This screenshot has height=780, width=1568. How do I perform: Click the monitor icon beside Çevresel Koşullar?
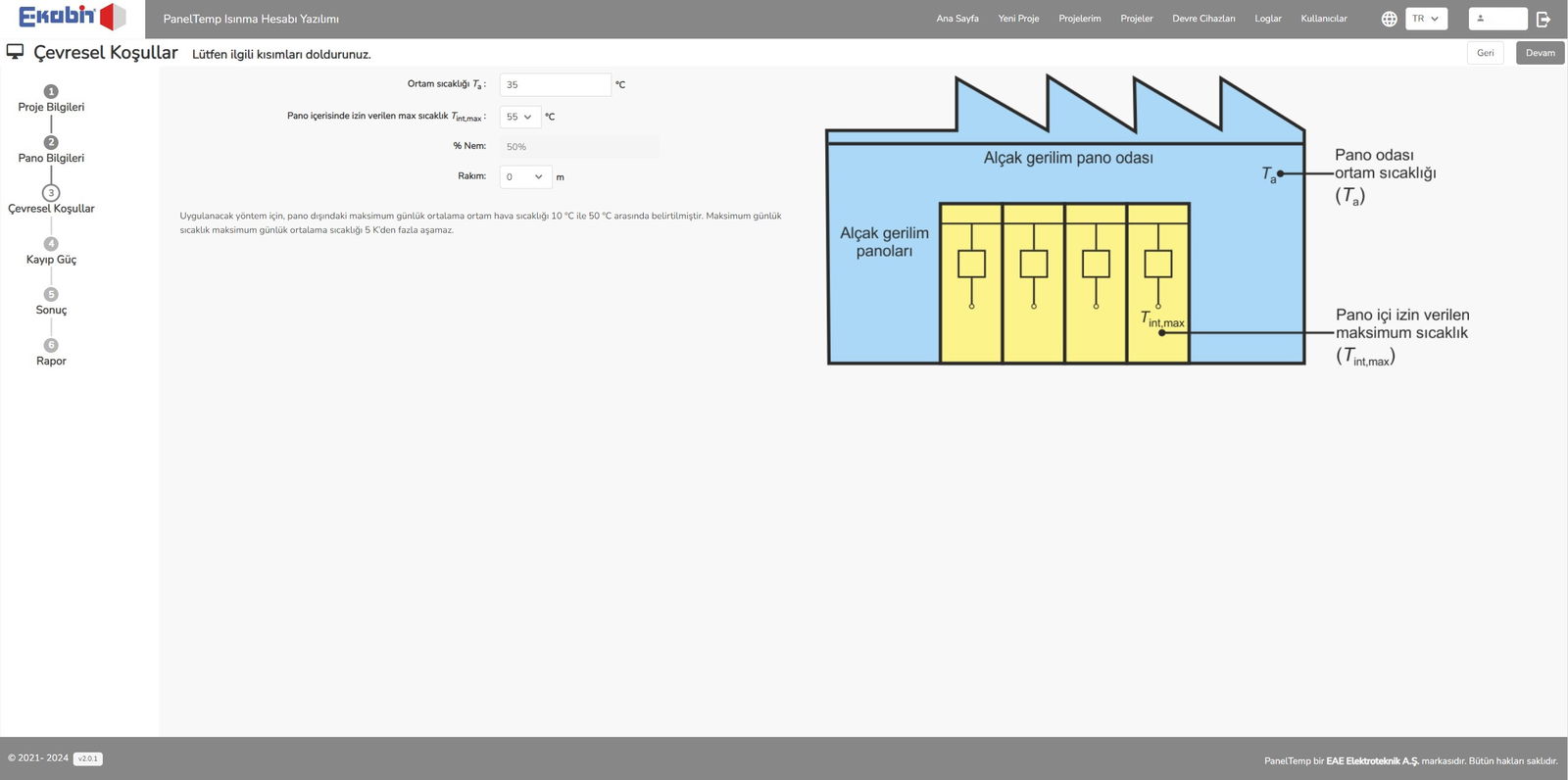point(16,52)
